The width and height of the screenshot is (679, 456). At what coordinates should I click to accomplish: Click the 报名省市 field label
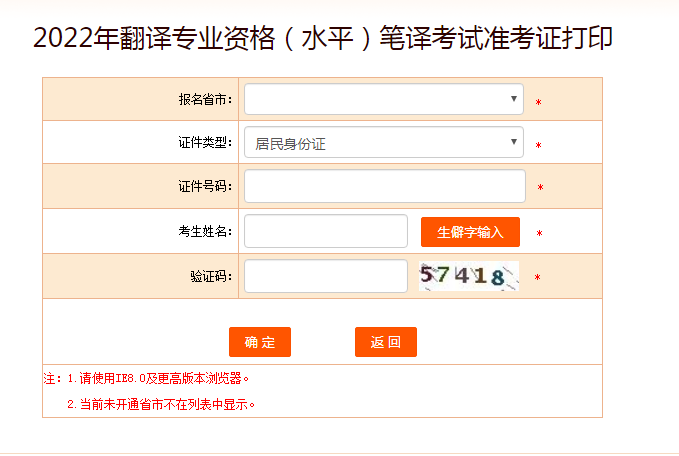tap(206, 100)
